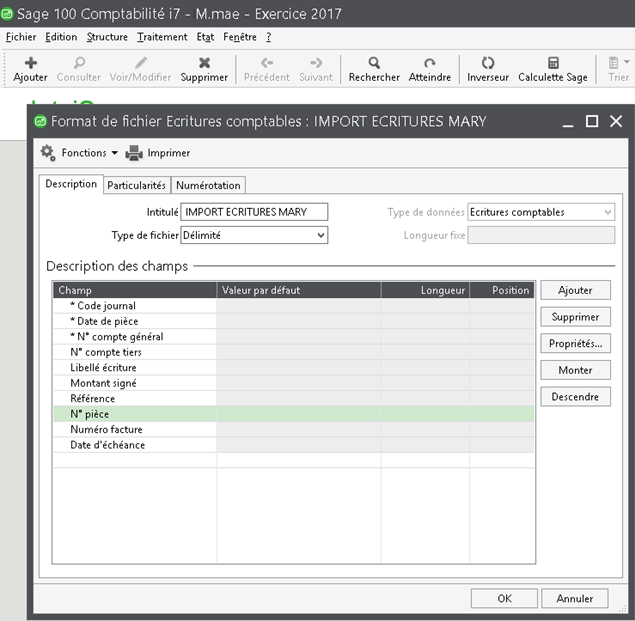Select the Date de pièce row
The width and height of the screenshot is (635, 621).
pos(294,321)
